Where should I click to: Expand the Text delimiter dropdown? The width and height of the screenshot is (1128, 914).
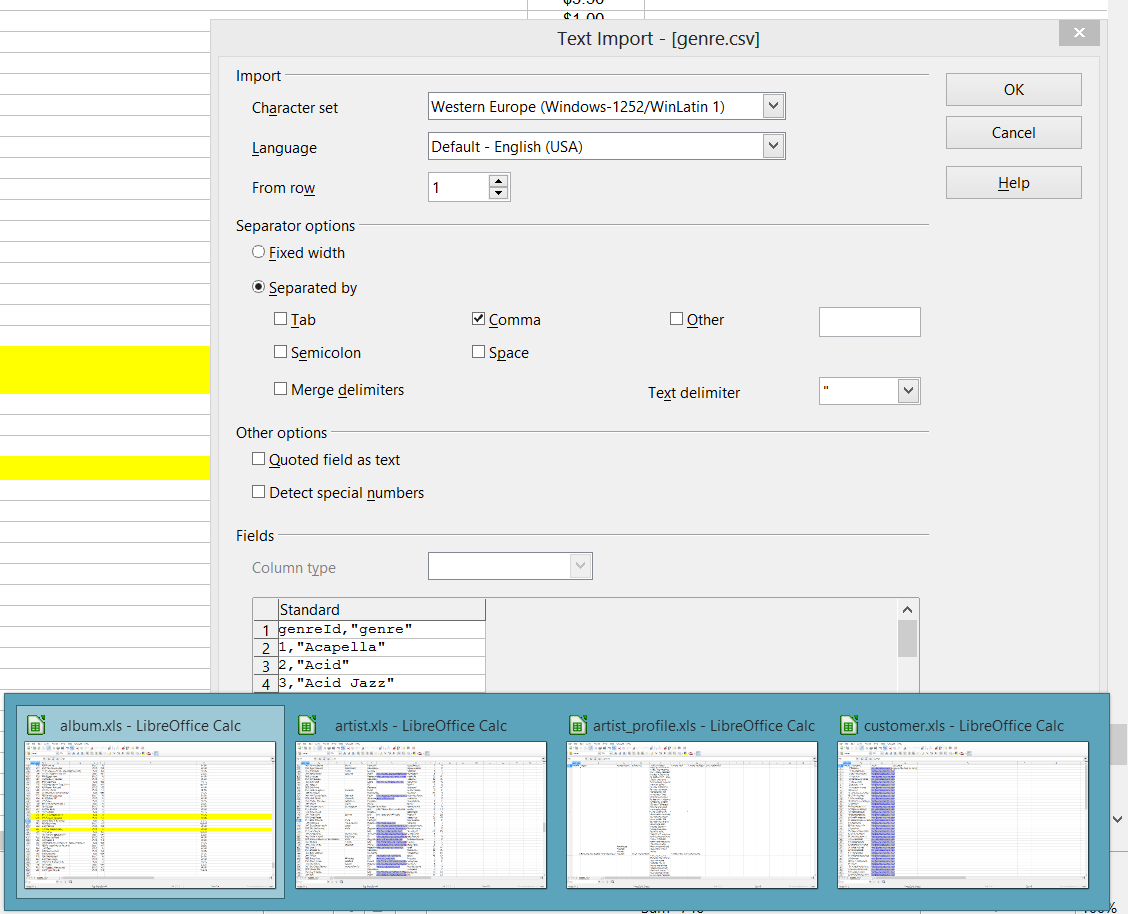pyautogui.click(x=908, y=391)
